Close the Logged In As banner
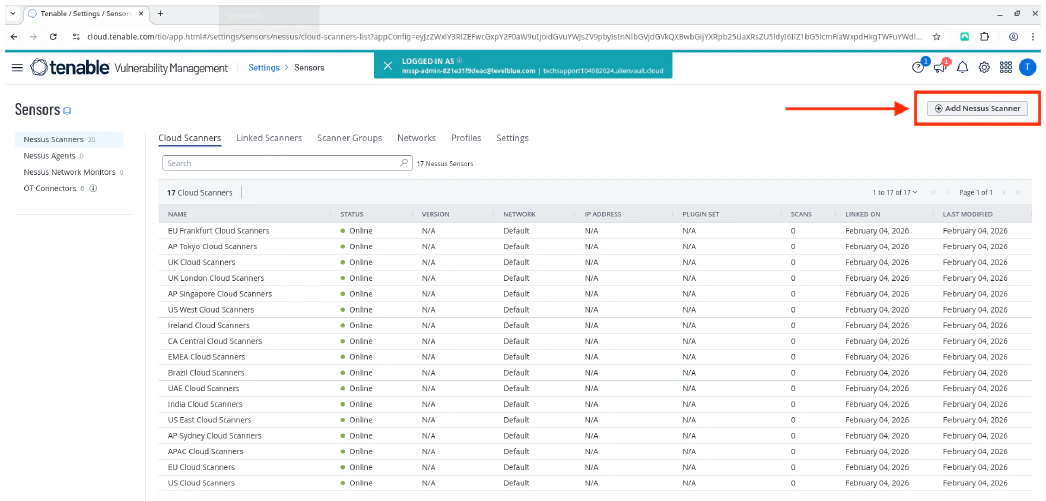Viewport: 1046px width, 501px height. tap(388, 65)
